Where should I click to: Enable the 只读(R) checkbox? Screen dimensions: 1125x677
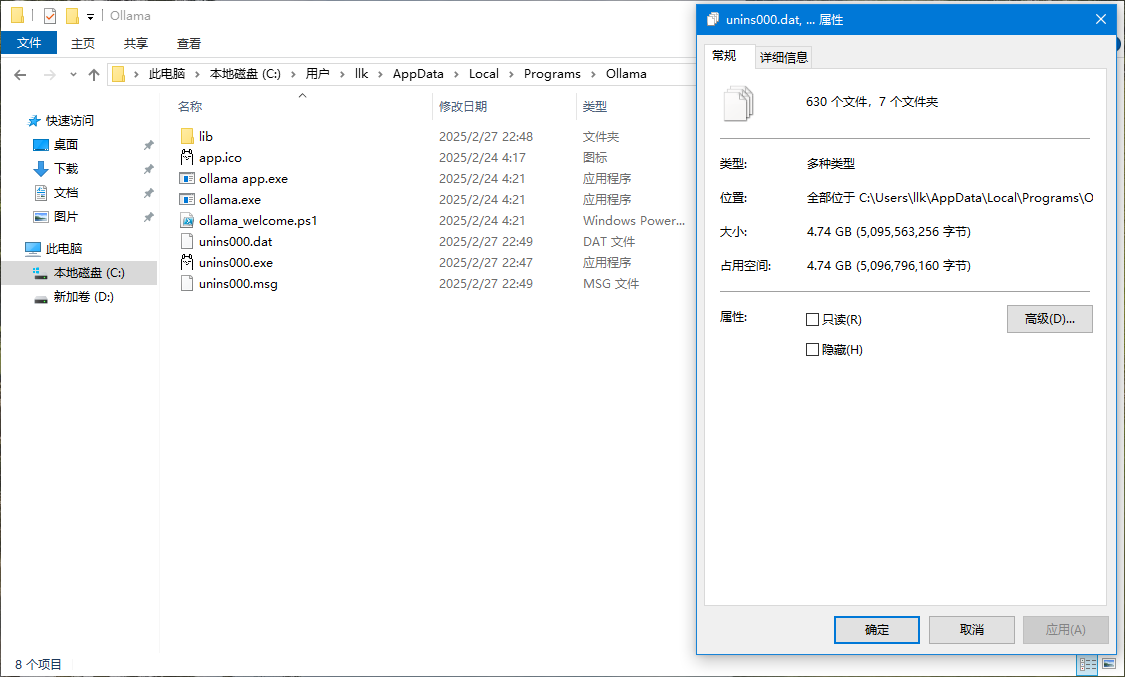point(812,320)
